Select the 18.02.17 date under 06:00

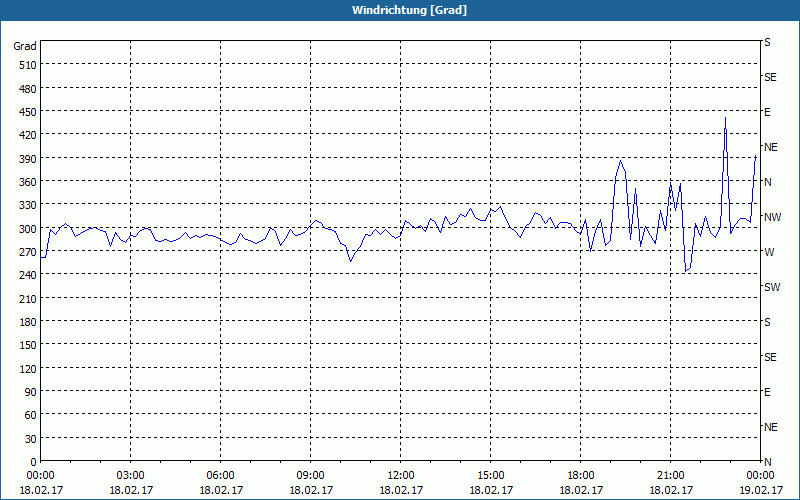(221, 490)
